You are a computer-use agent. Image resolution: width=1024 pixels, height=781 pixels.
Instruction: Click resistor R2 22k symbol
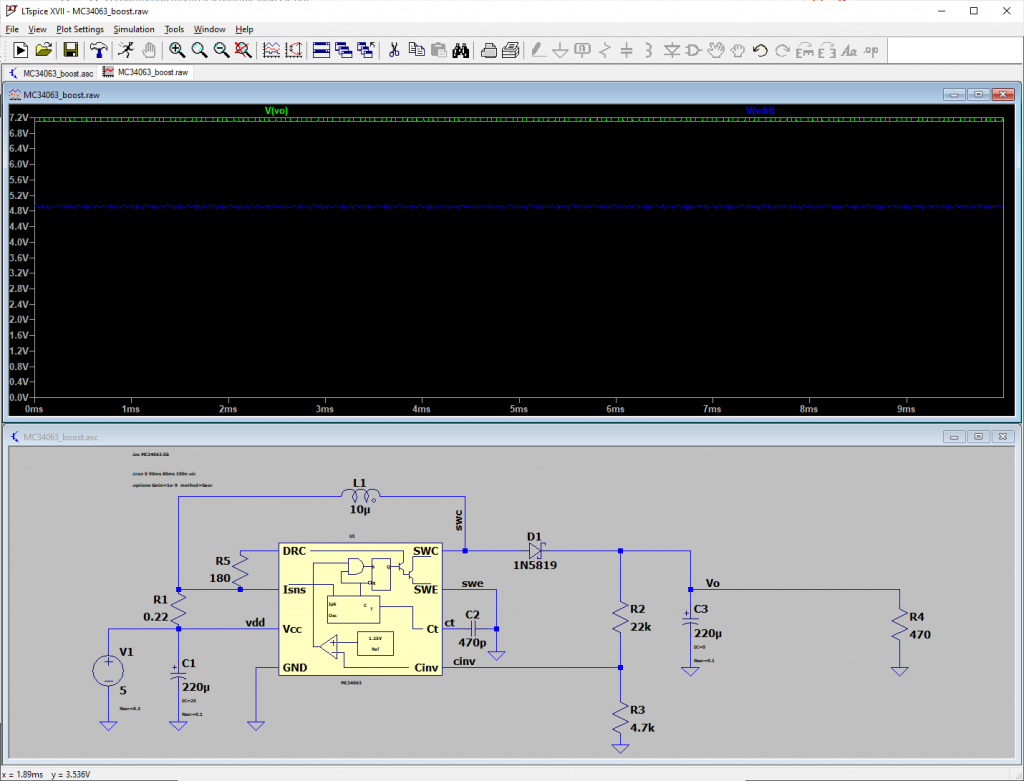pyautogui.click(x=620, y=617)
